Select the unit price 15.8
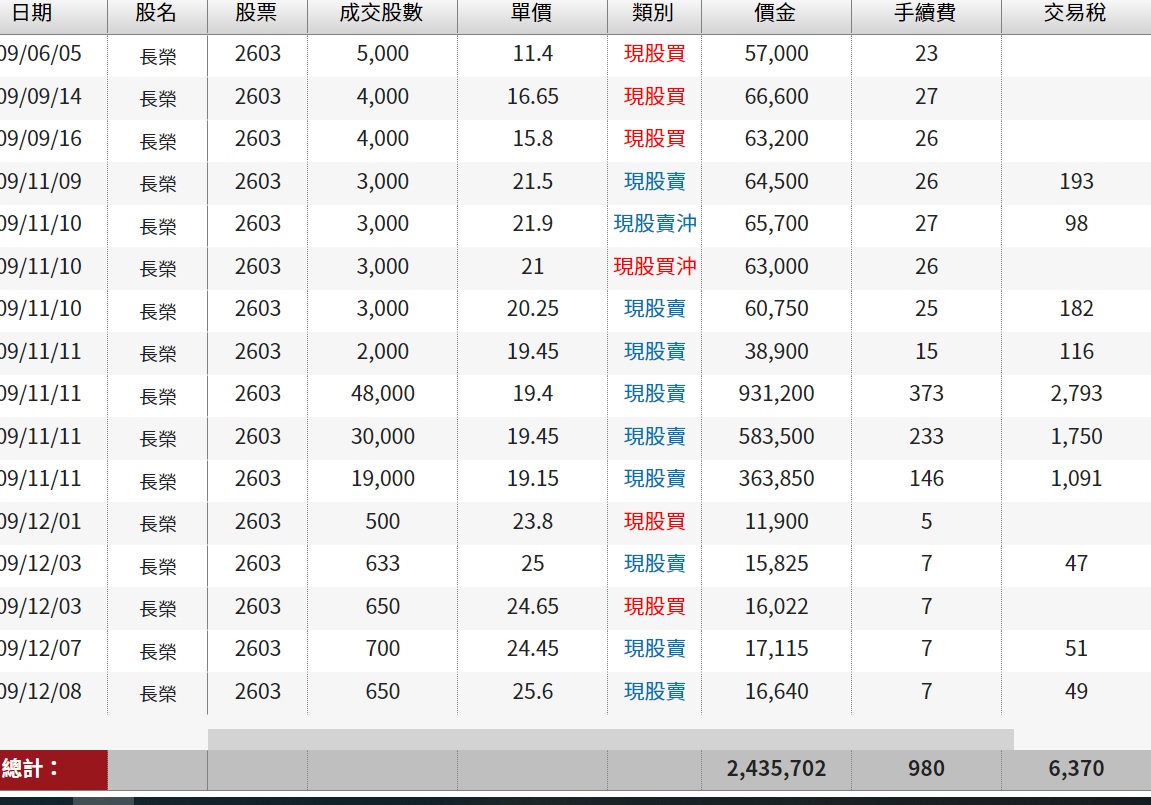Image resolution: width=1151 pixels, height=805 pixels. pos(533,139)
